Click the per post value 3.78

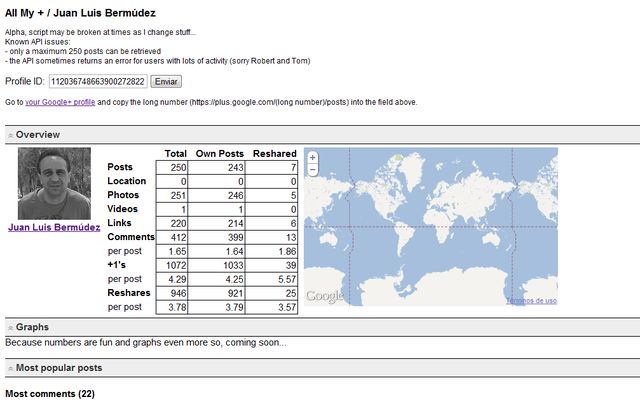(x=177, y=307)
